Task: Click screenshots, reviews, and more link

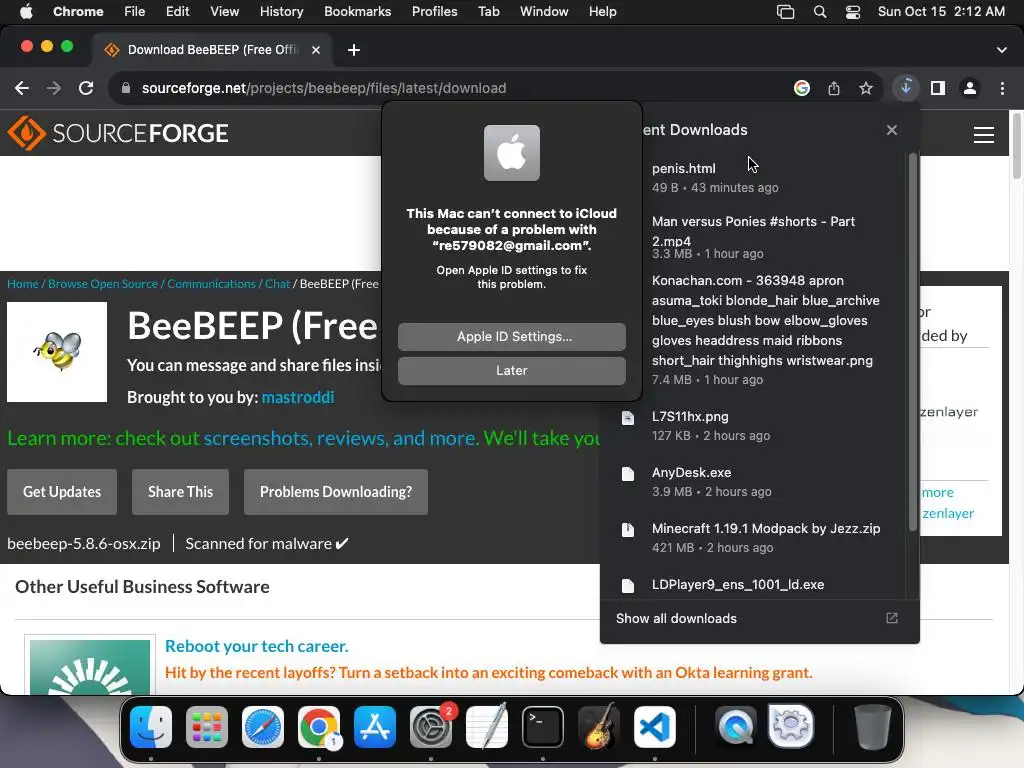Action: coord(340,438)
